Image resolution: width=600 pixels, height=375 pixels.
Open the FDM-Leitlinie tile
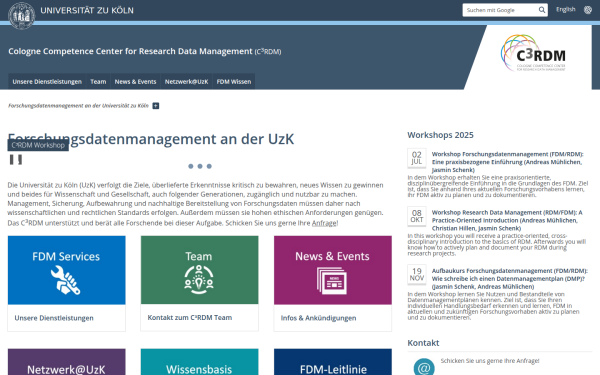[333, 362]
